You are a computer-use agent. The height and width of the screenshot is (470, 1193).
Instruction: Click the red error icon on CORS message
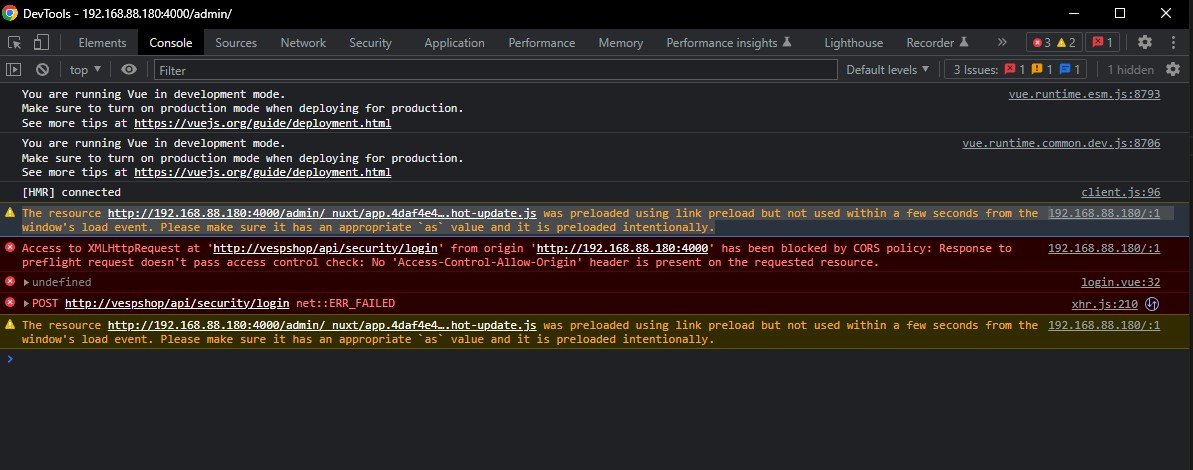(x=10, y=247)
